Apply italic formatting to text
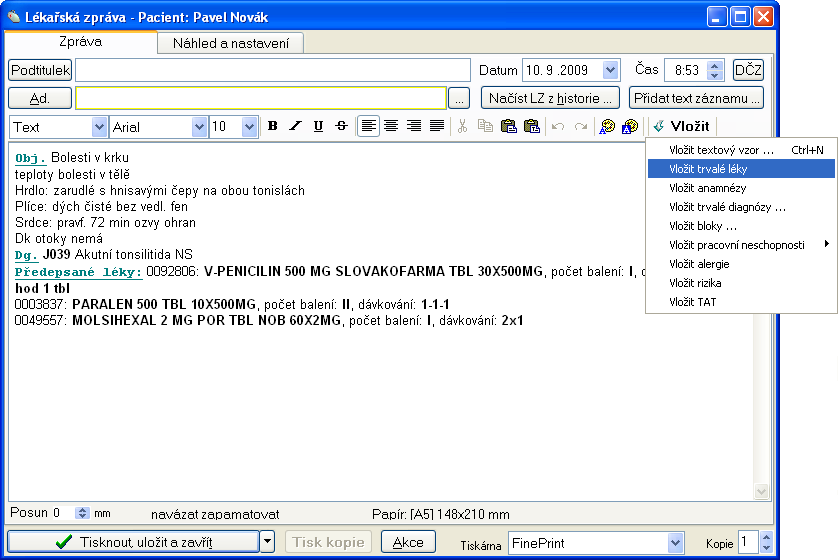The width and height of the screenshot is (838, 560). click(295, 126)
